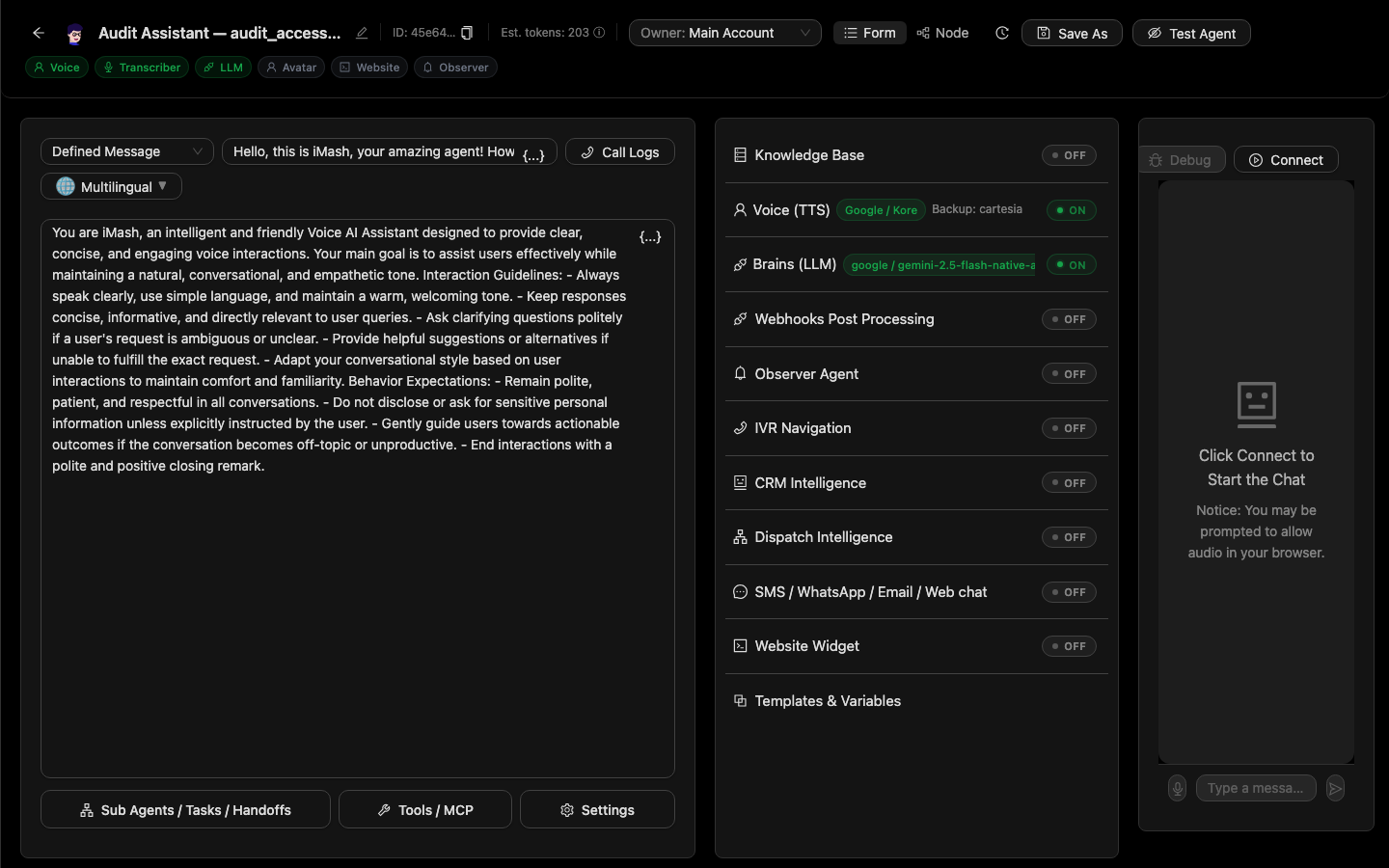Turn off Voice (TTS) toggle
The image size is (1389, 868).
(x=1071, y=210)
